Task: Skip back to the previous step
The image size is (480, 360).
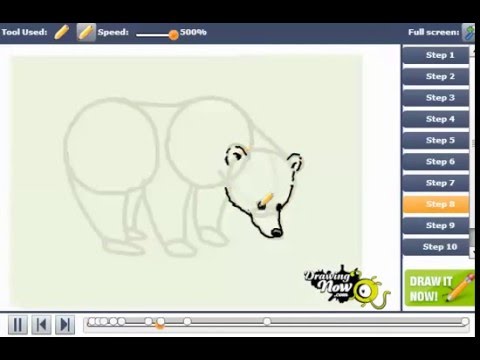Action: tap(41, 324)
